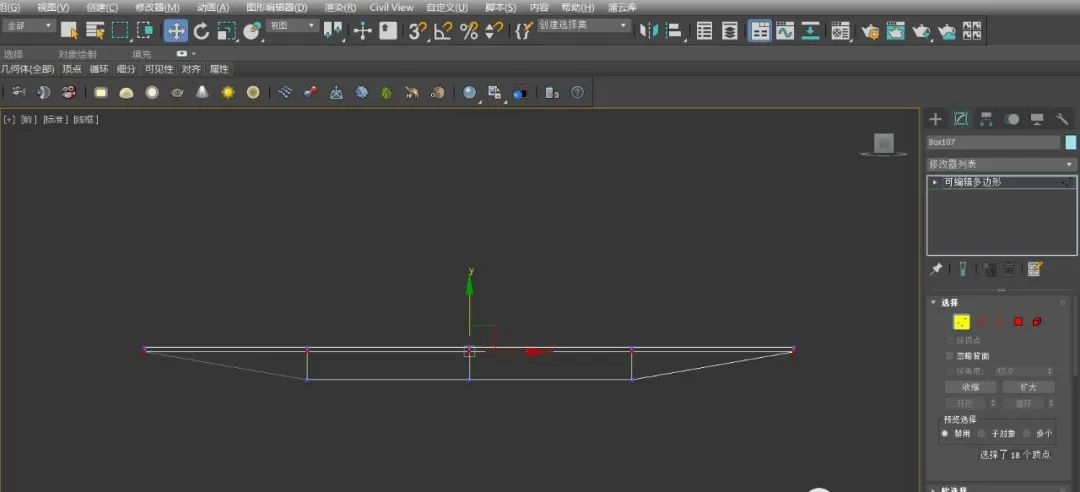This screenshot has height=492, width=1080.
Task: Open the 图形编辑器(D) menu
Action: pyautogui.click(x=277, y=8)
